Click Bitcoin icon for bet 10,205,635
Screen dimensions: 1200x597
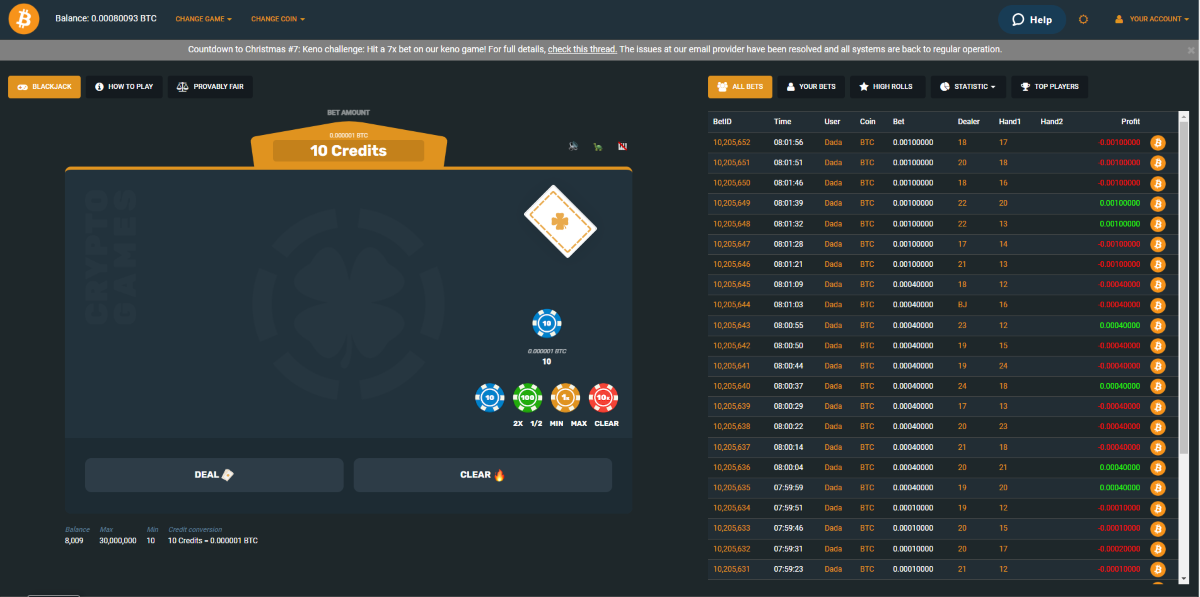[1158, 488]
